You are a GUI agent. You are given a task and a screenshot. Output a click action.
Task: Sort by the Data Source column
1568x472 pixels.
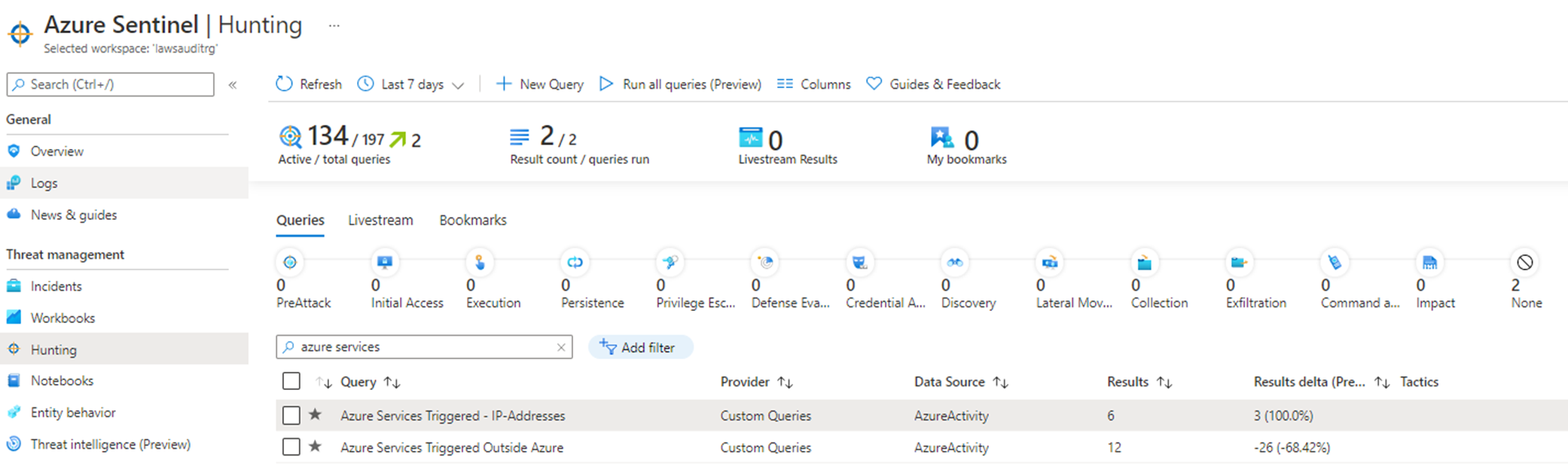pyautogui.click(x=961, y=382)
